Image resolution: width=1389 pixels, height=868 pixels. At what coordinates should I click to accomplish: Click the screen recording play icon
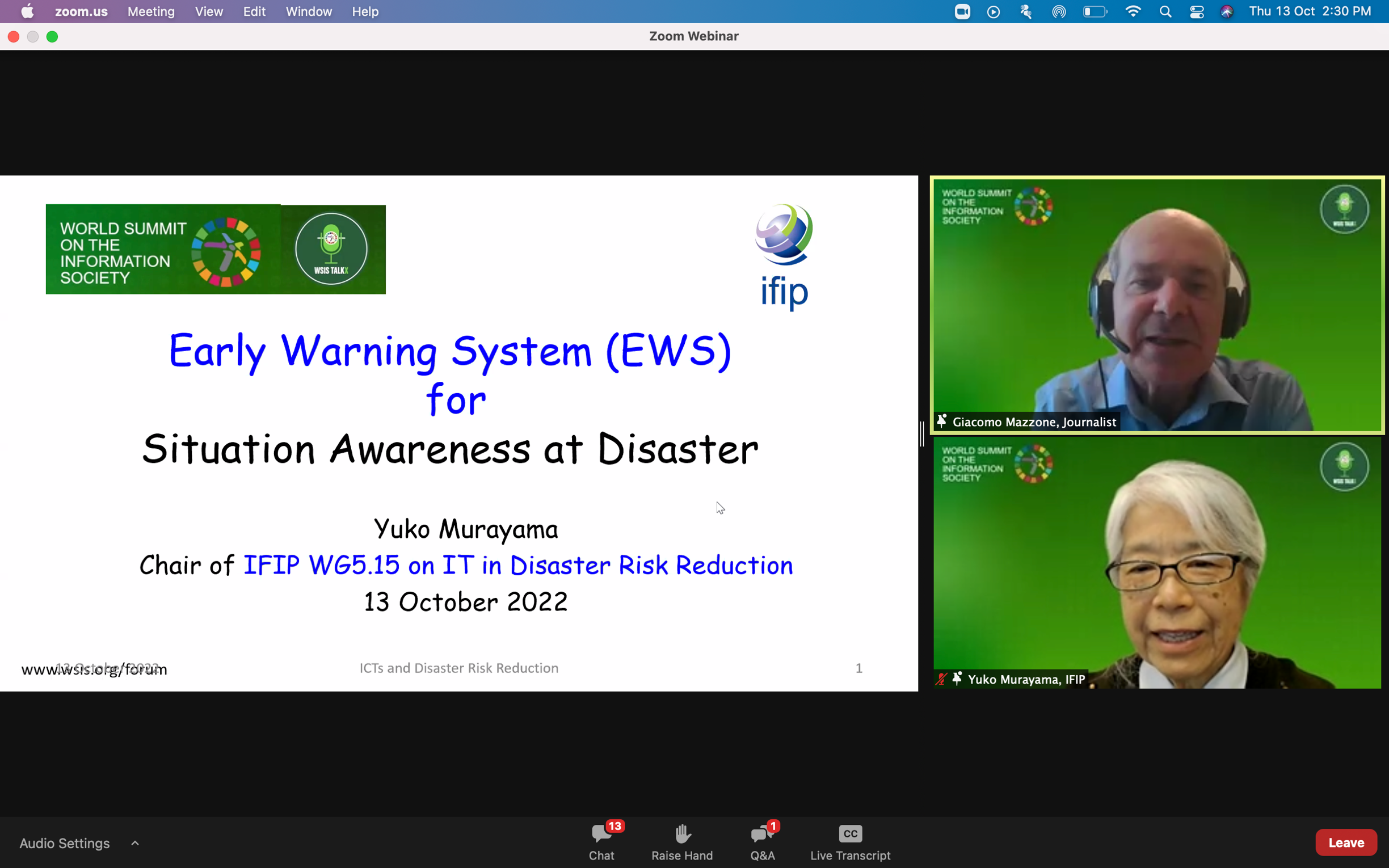click(x=993, y=11)
